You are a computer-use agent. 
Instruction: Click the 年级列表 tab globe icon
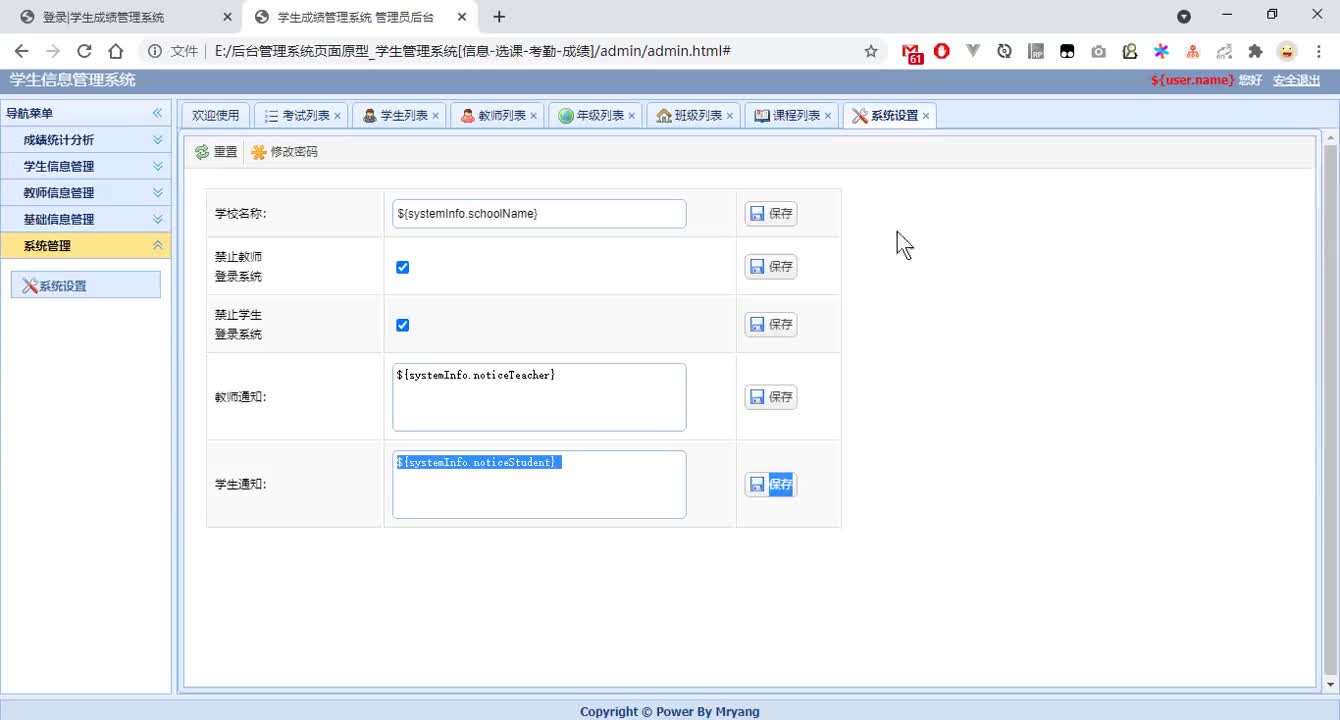566,116
